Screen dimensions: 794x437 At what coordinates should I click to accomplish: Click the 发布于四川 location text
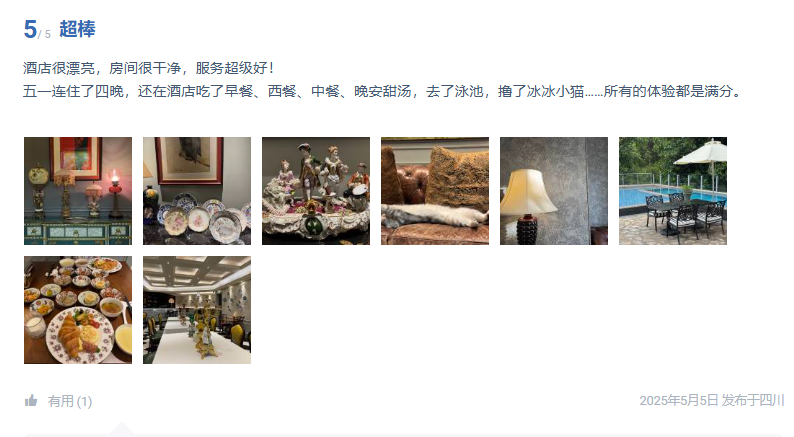[753, 401]
